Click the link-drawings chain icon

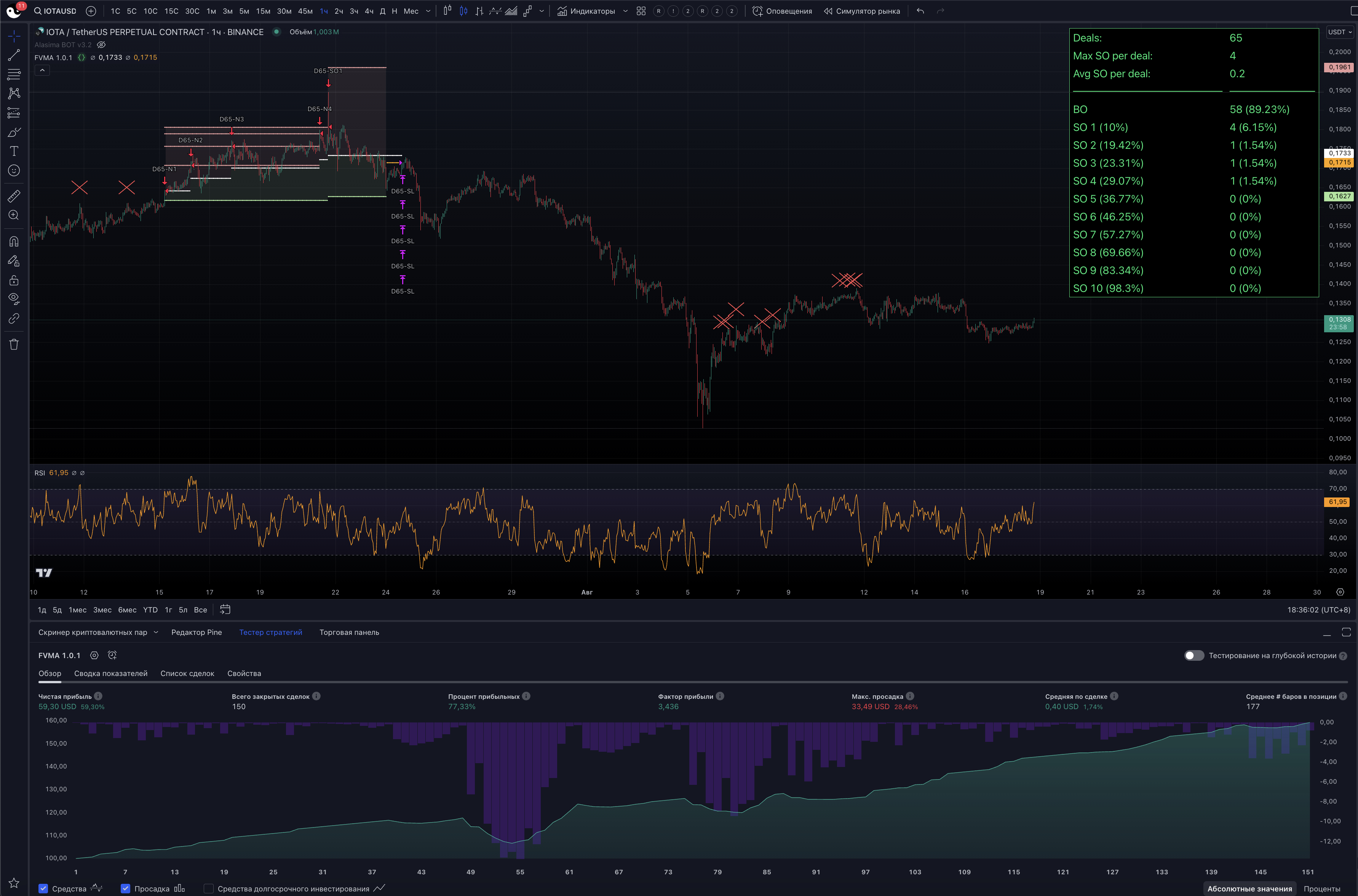[x=14, y=318]
